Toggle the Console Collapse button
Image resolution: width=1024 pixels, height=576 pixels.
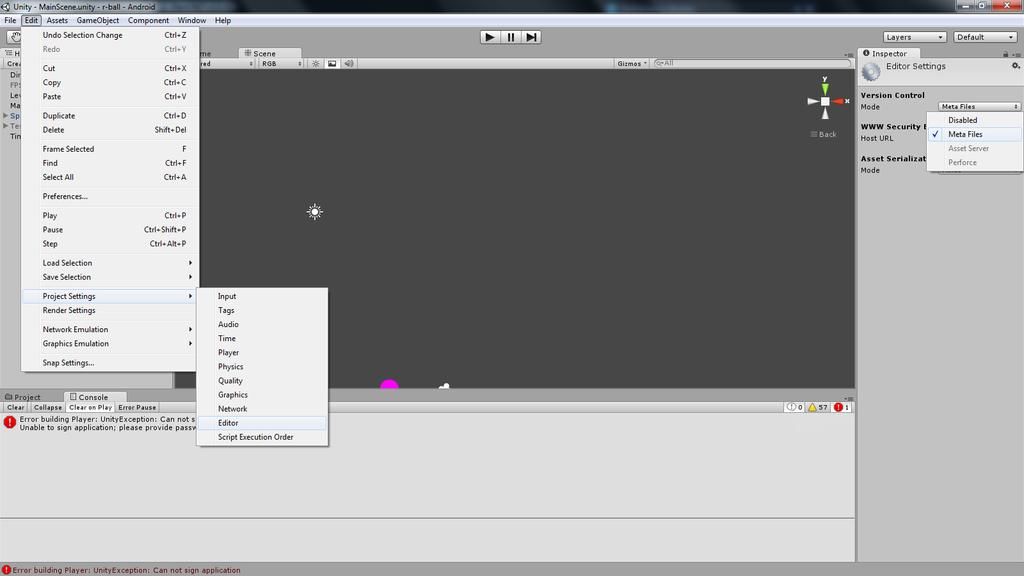48,408
